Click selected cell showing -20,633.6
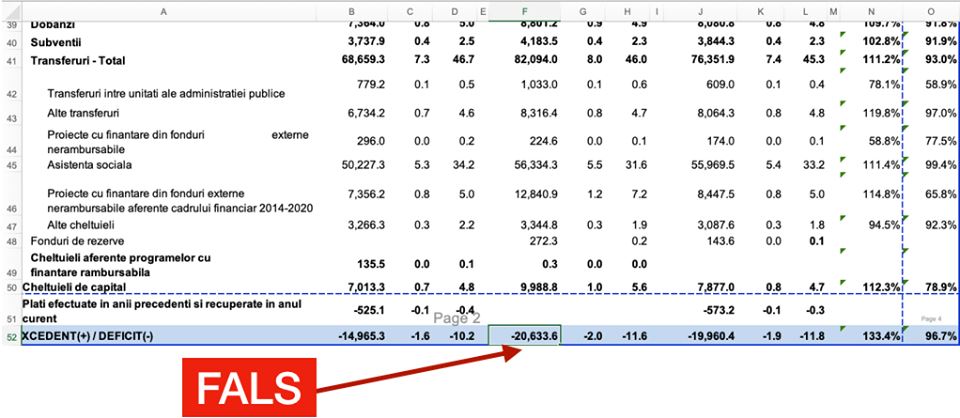This screenshot has height=418, width=960. pyautogui.click(x=524, y=335)
